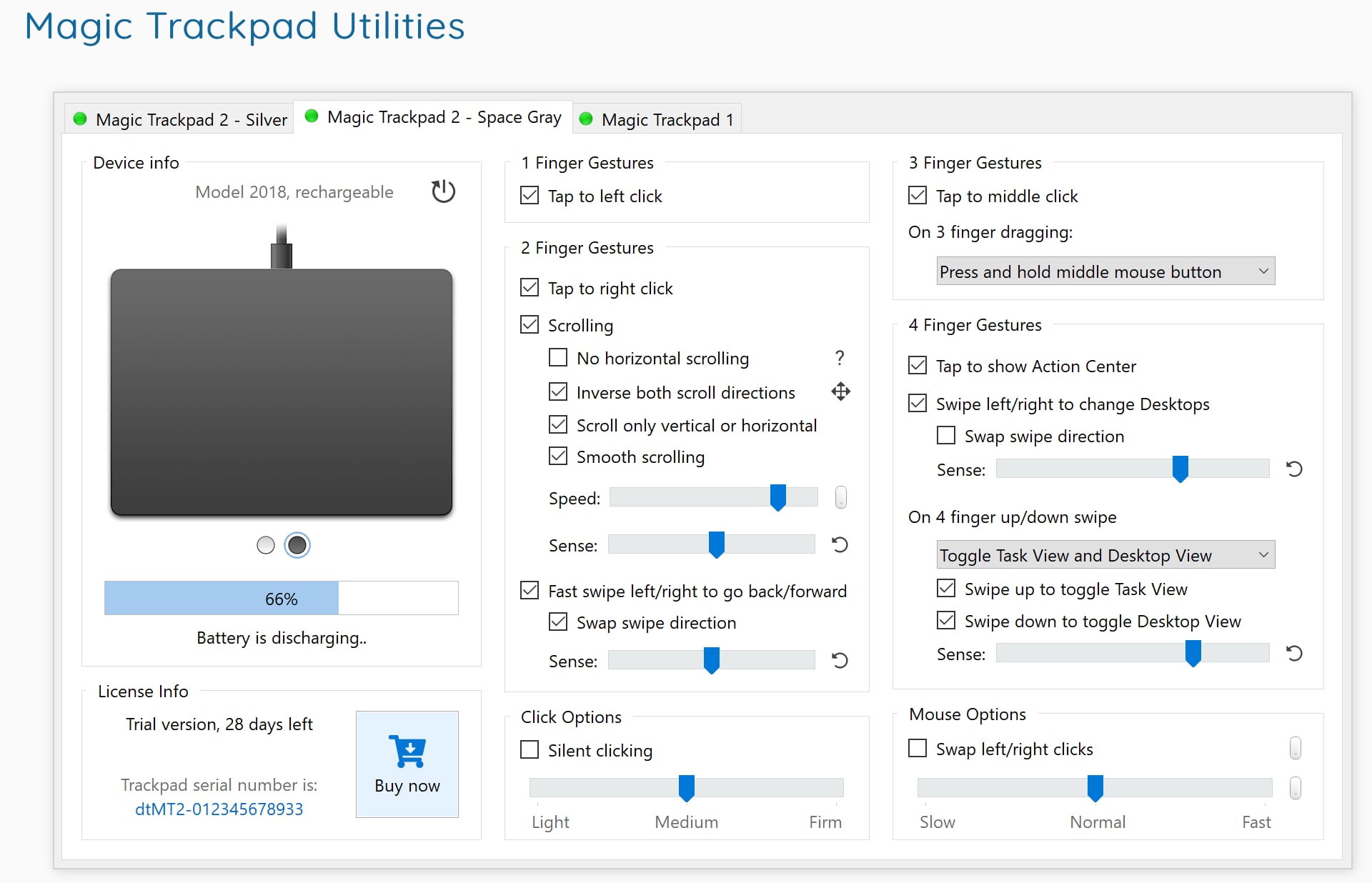The image size is (1372, 883).
Task: Click green status dot on Silver tab
Action: 80,119
